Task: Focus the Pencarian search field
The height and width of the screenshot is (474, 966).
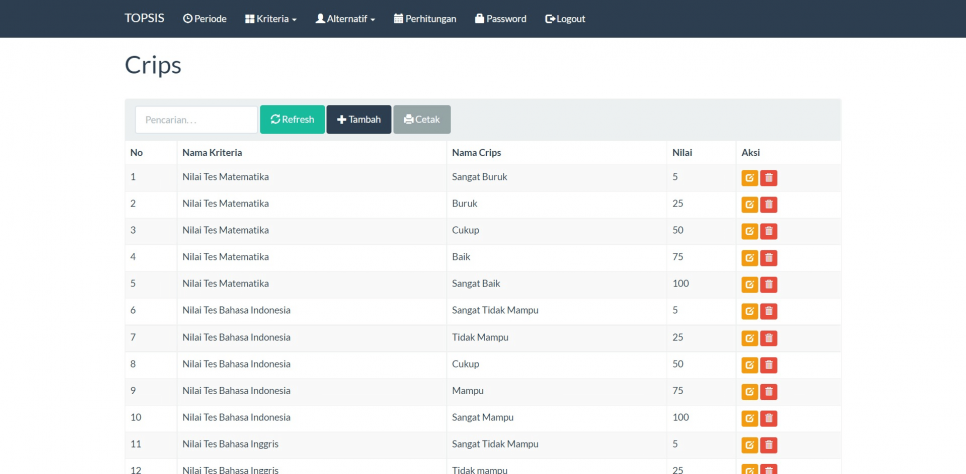Action: [x=196, y=120]
